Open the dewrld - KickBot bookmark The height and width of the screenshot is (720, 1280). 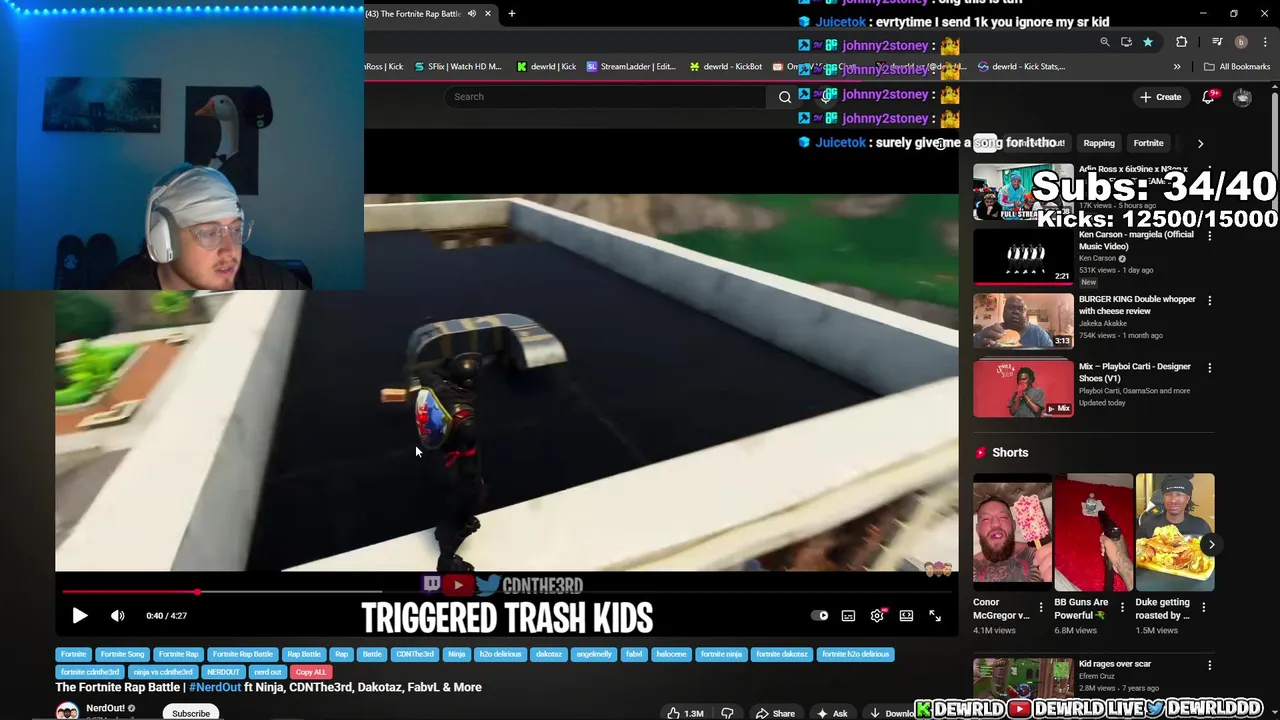725,67
